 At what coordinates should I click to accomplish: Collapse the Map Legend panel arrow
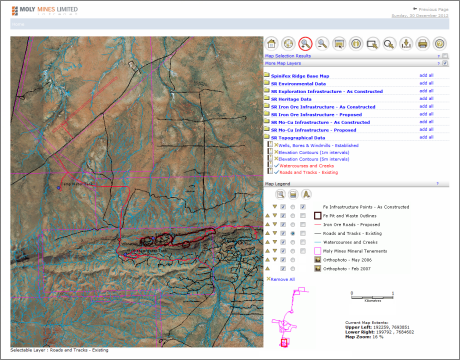[x=438, y=184]
